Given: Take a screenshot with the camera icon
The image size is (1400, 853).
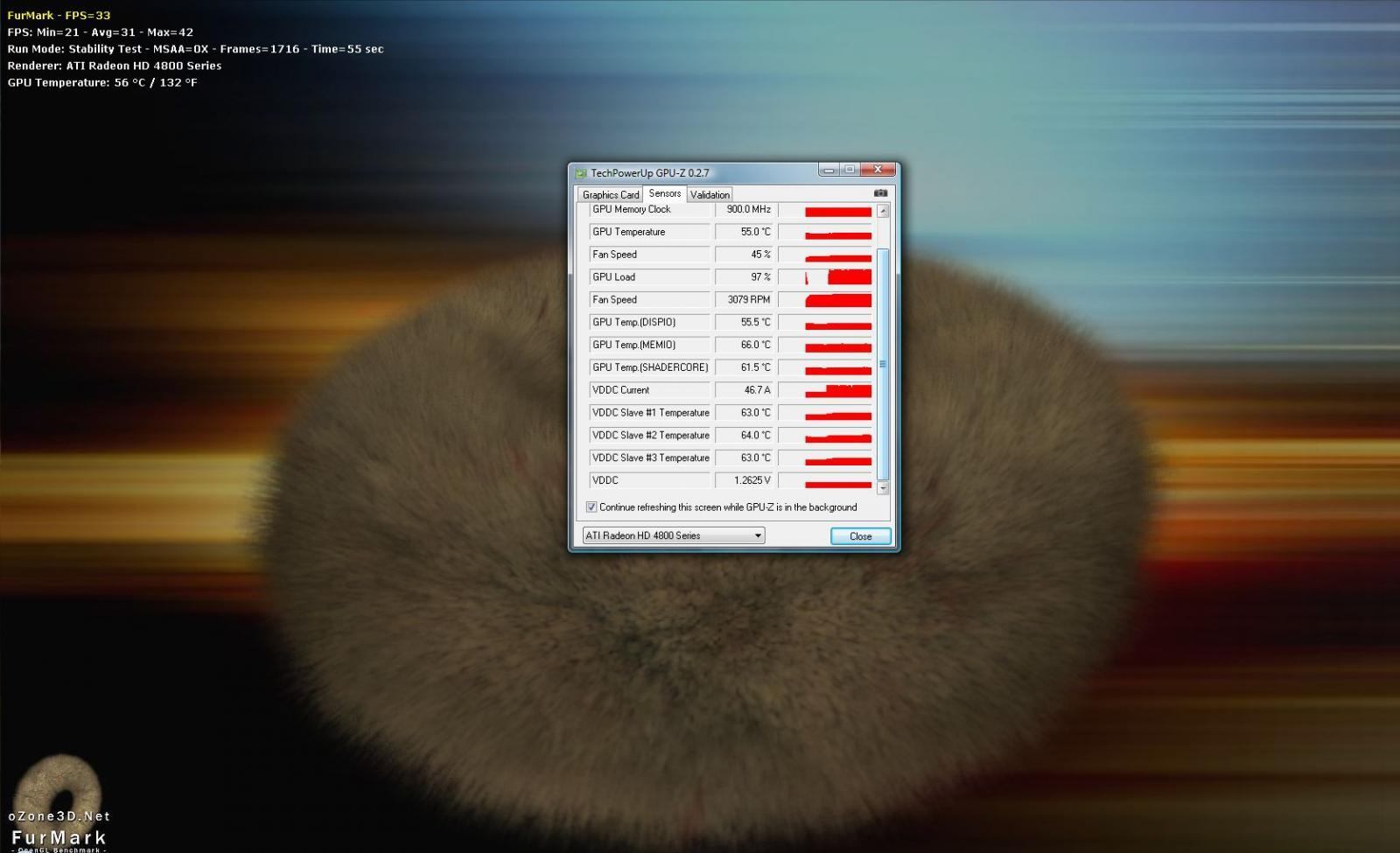Looking at the screenshot, I should pyautogui.click(x=880, y=193).
